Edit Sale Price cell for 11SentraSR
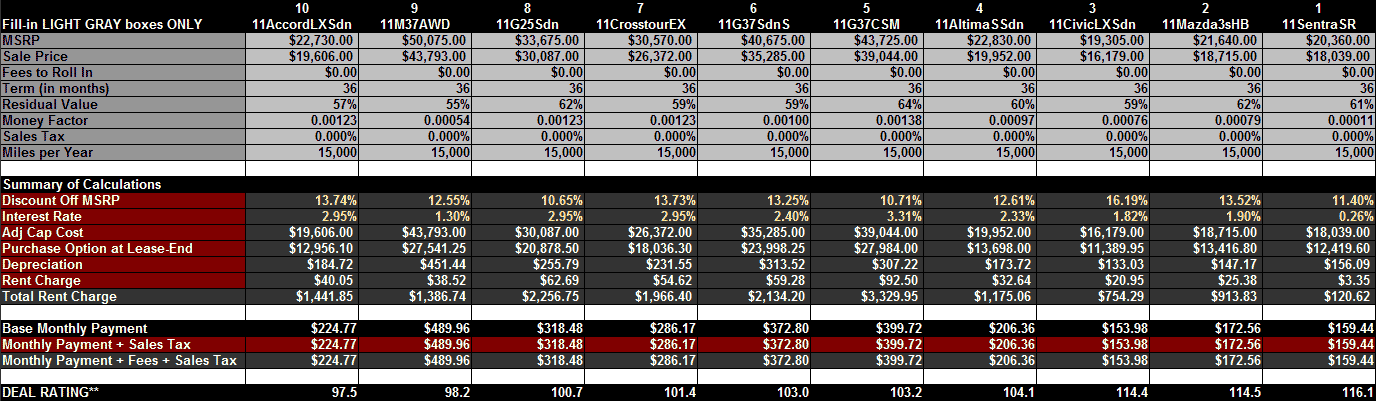The width and height of the screenshot is (1376, 401). point(1321,56)
